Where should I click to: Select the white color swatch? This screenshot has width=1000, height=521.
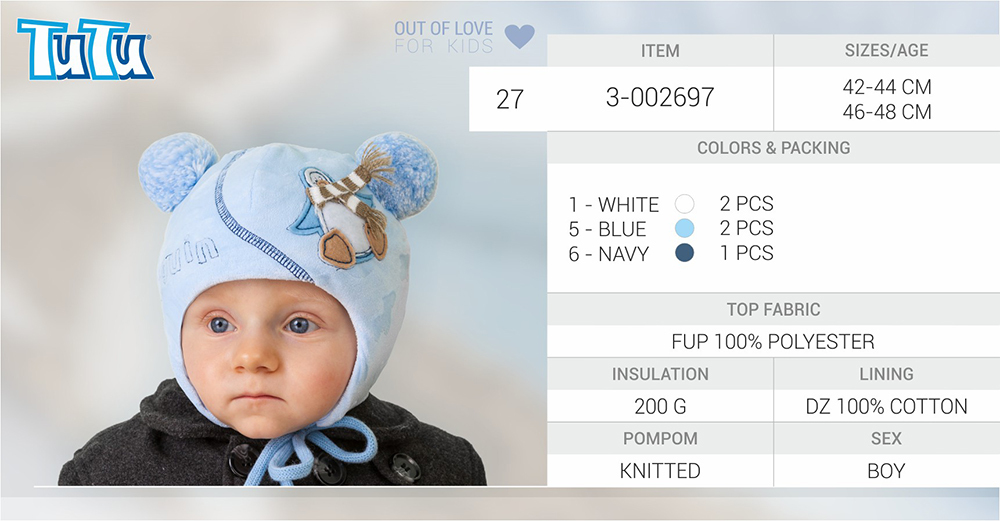684,204
